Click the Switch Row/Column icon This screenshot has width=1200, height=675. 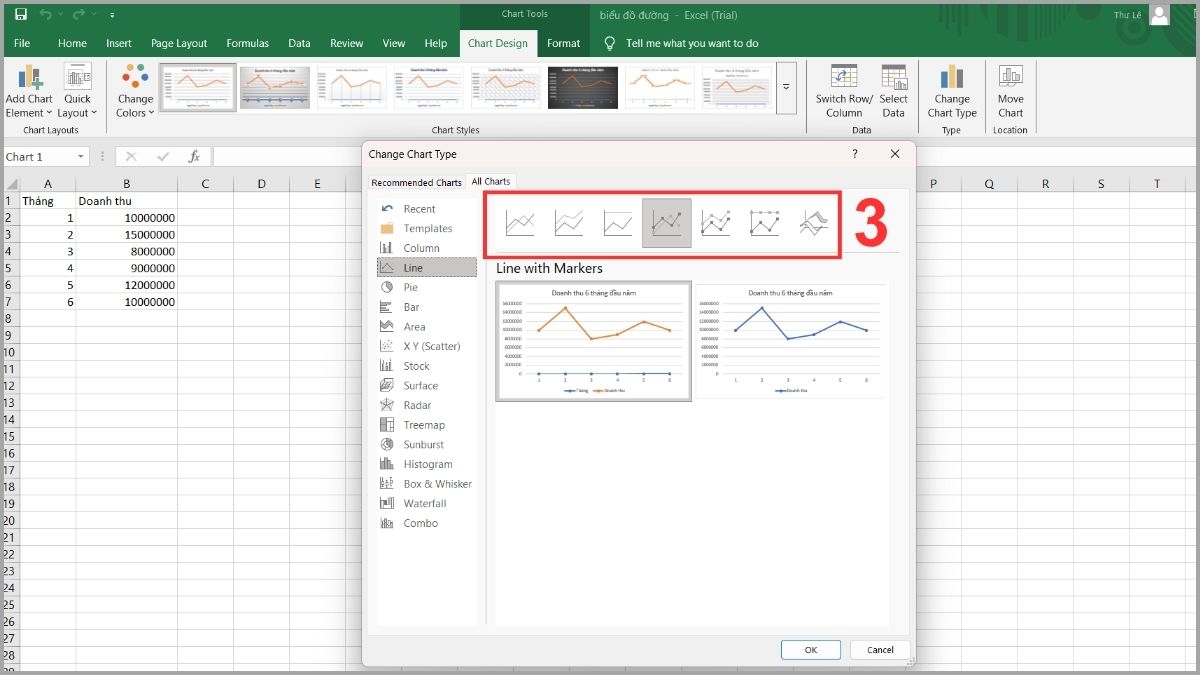(844, 90)
